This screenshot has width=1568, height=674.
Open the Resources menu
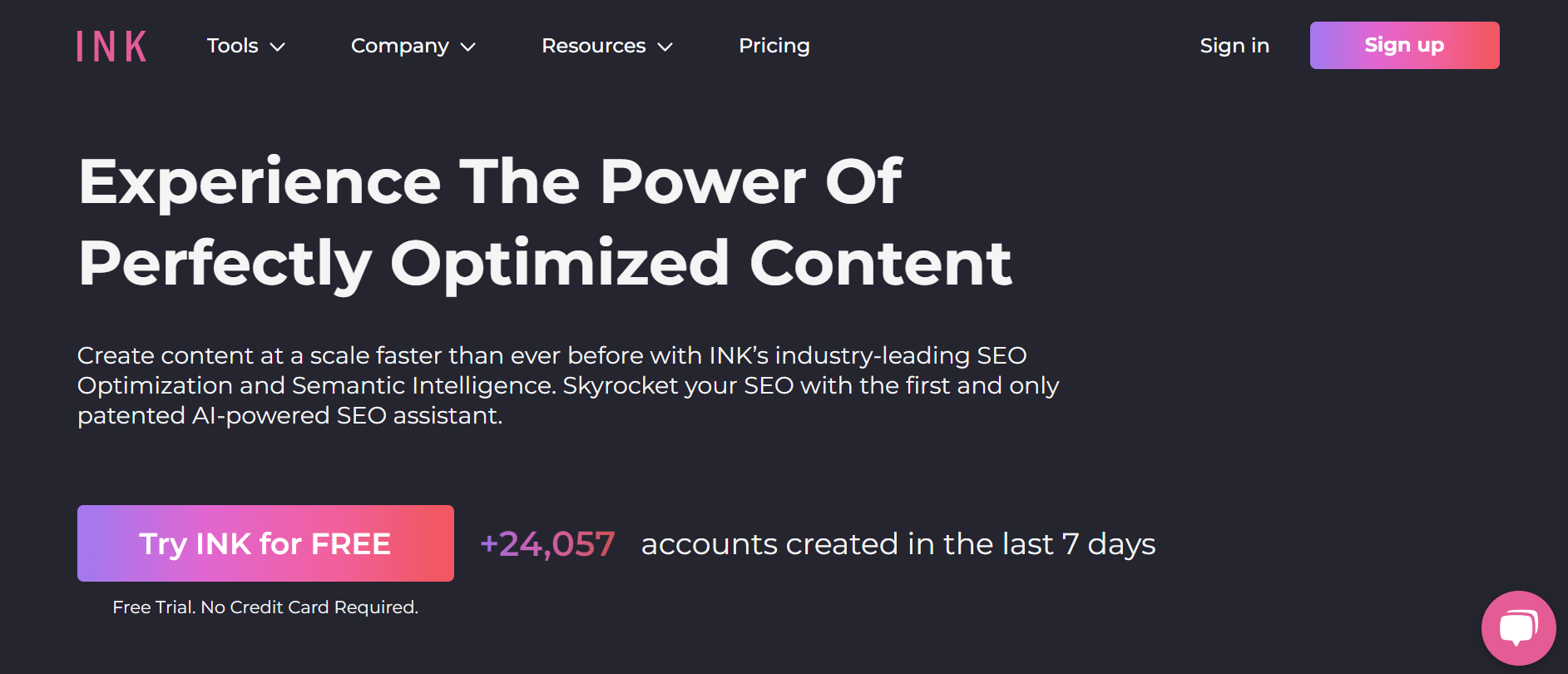[x=607, y=46]
